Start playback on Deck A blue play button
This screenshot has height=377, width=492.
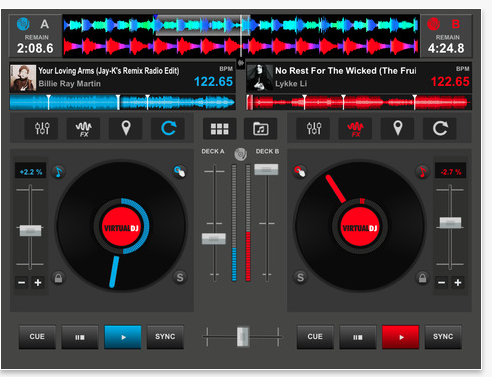pos(123,337)
